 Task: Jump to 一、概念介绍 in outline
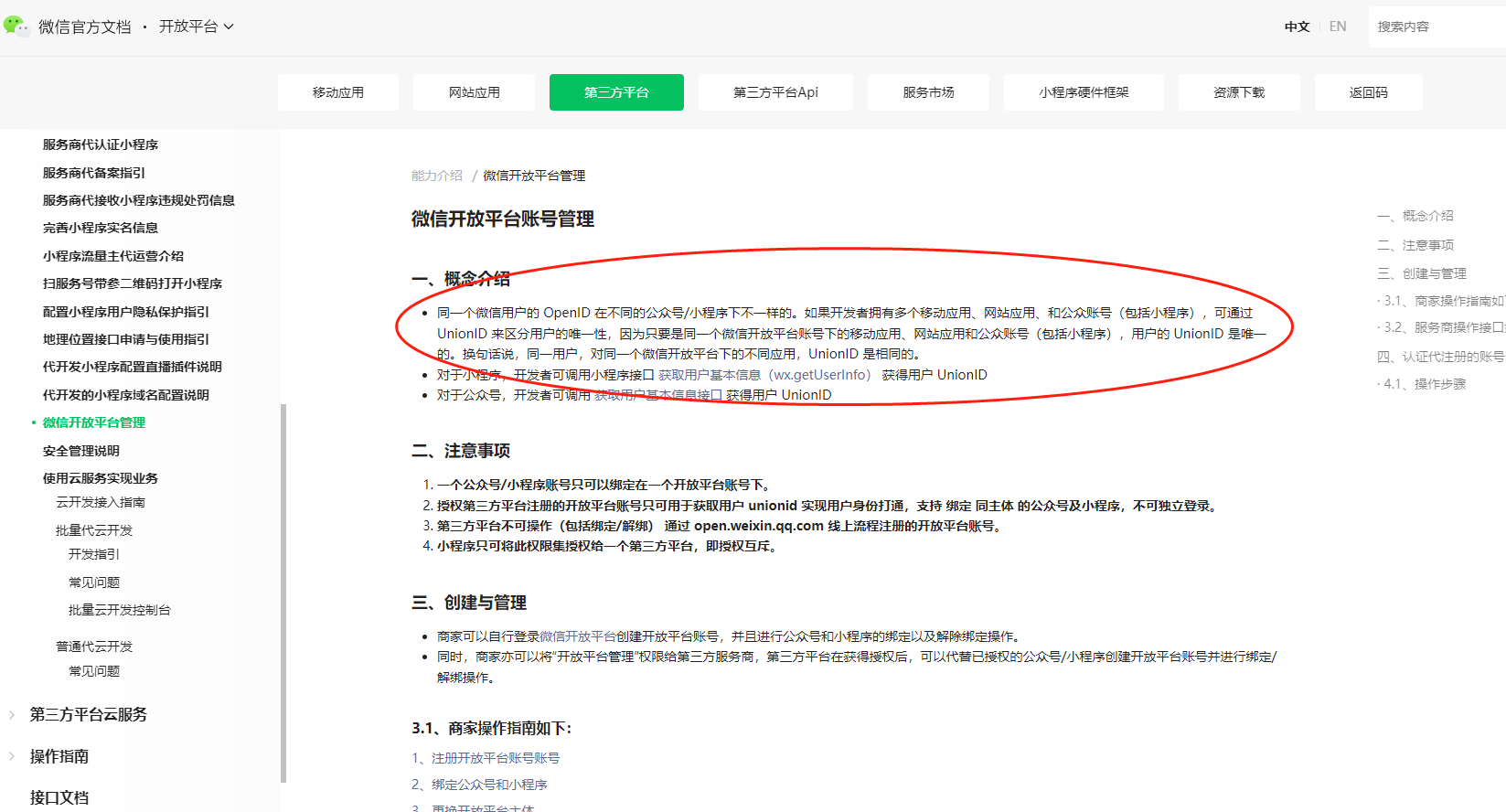(x=1415, y=216)
